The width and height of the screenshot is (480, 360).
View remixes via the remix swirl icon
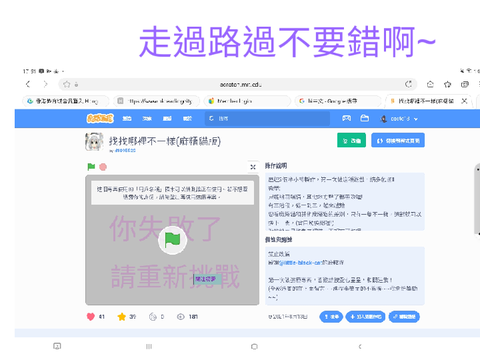pos(153,317)
